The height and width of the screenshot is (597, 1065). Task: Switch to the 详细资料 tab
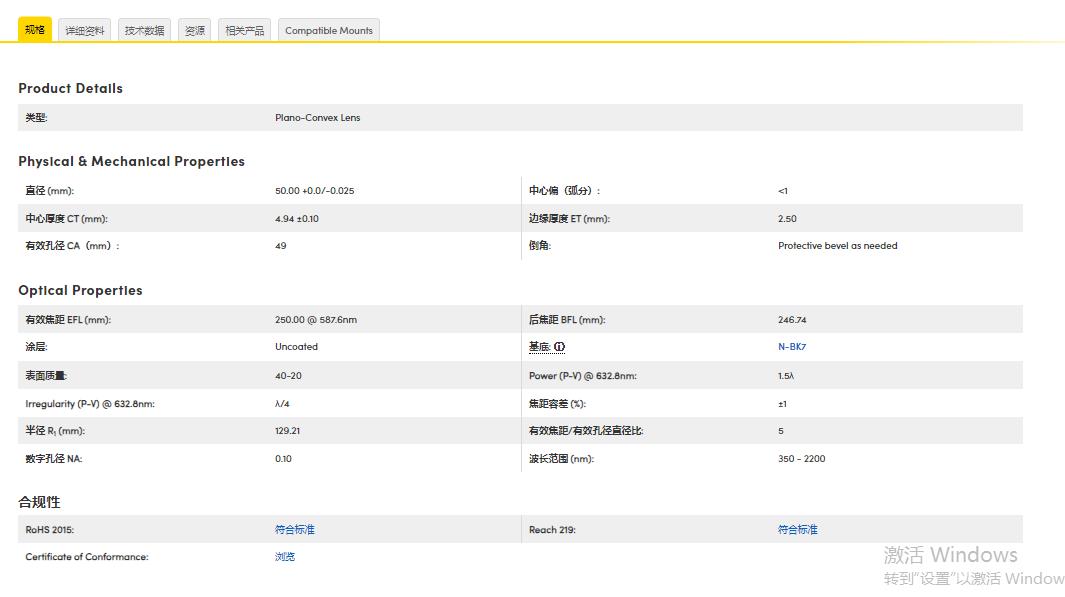pos(84,30)
